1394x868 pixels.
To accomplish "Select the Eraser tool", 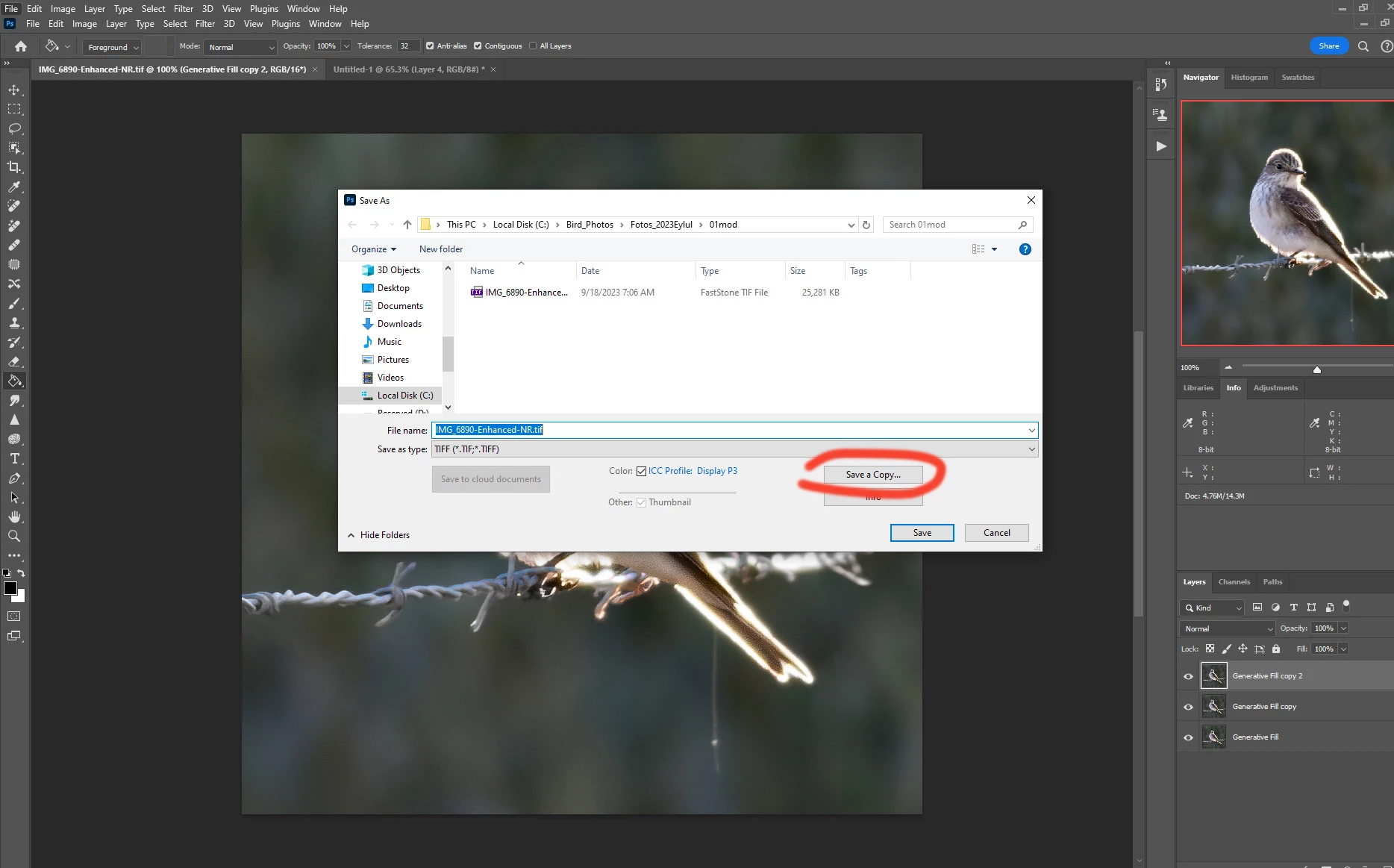I will (x=14, y=361).
